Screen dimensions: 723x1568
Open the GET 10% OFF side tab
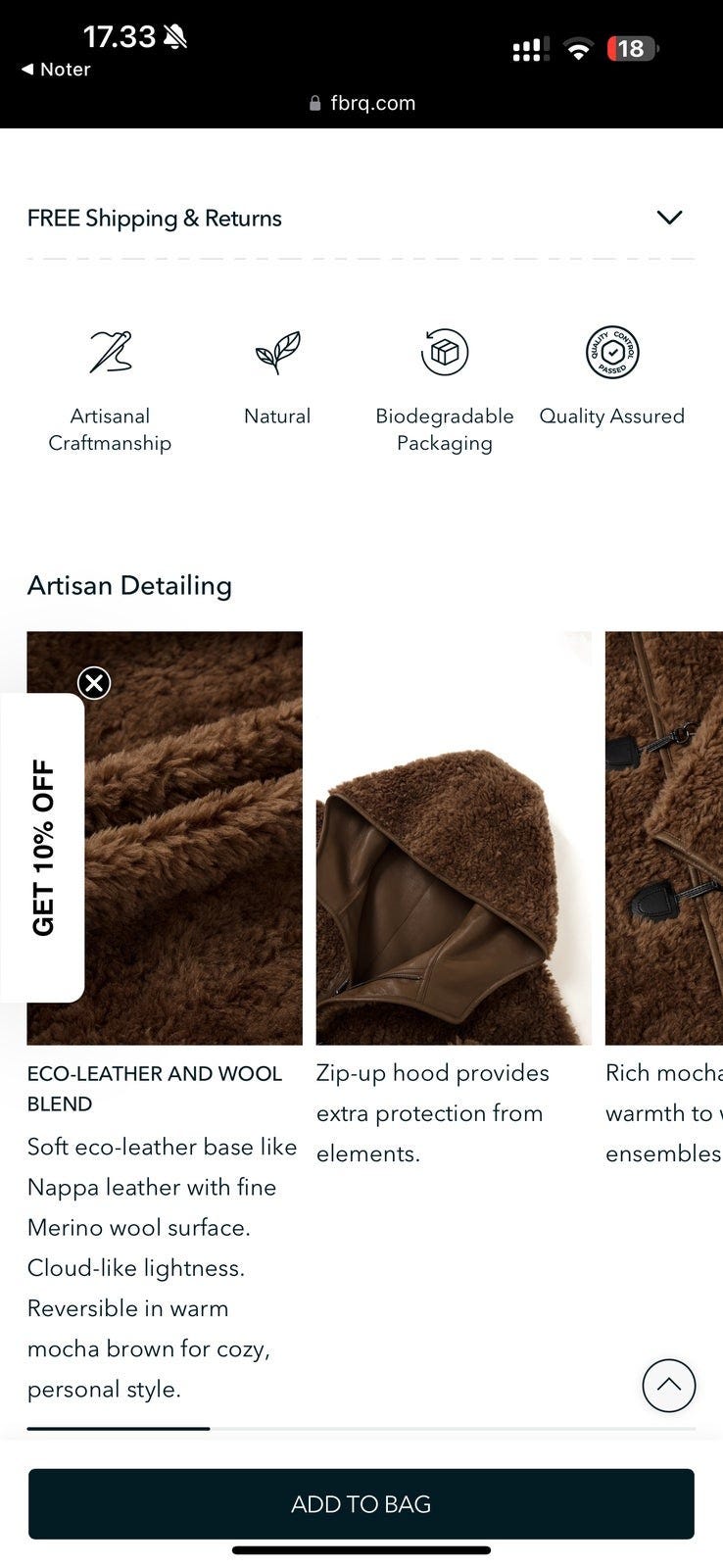click(42, 848)
